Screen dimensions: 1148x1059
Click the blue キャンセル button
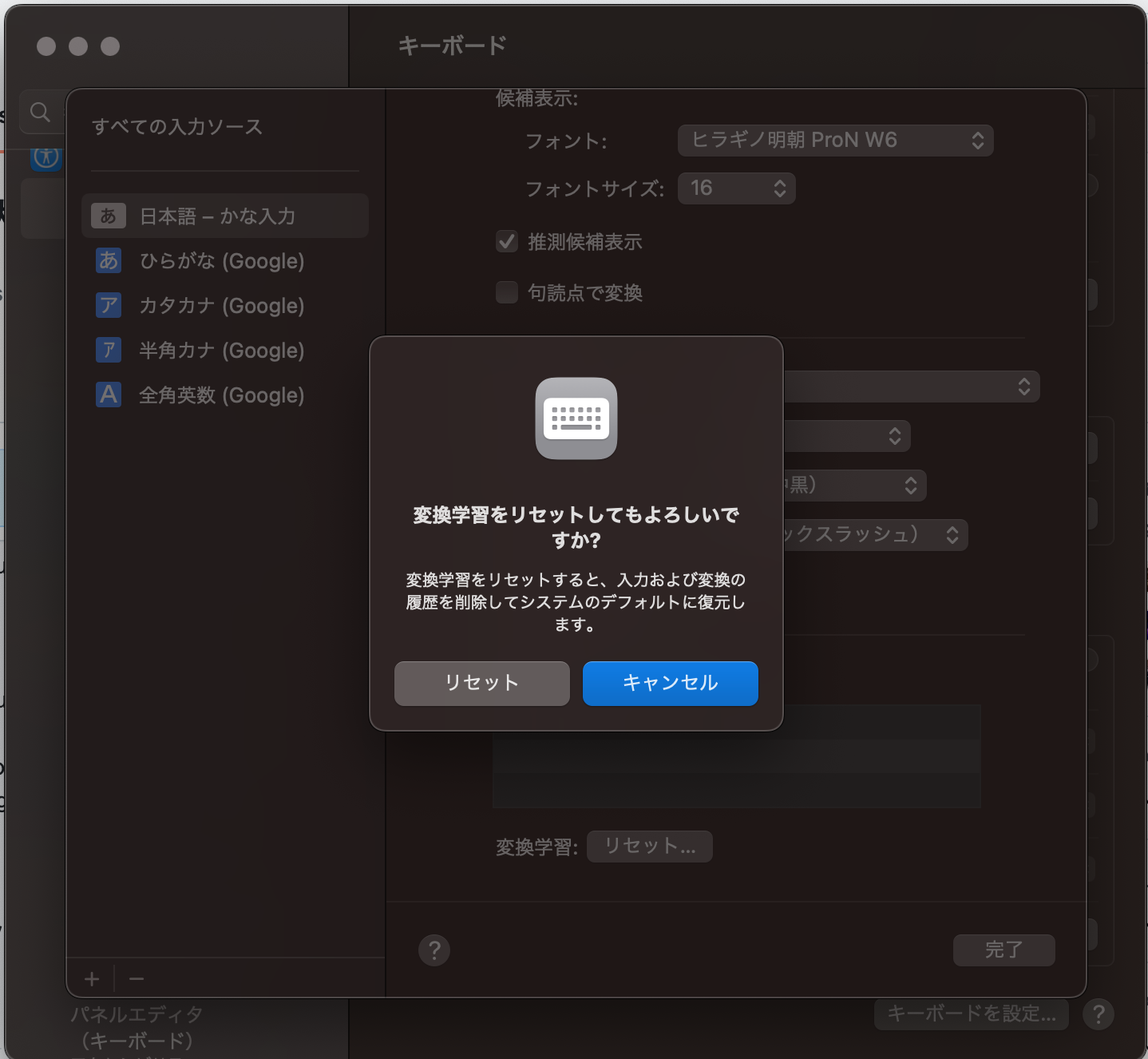(671, 683)
